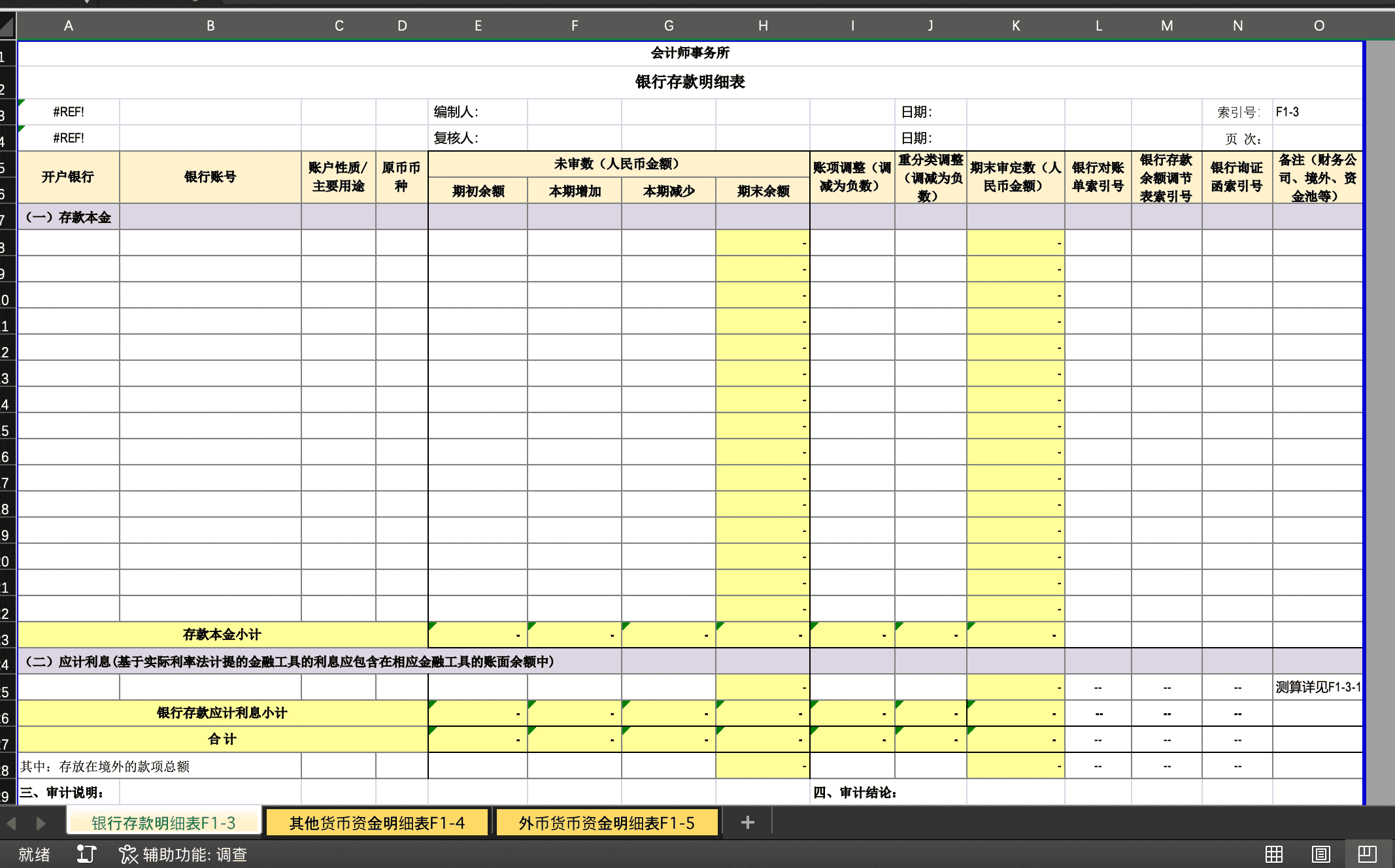Switch to Page Layout view icon

pyautogui.click(x=1320, y=854)
